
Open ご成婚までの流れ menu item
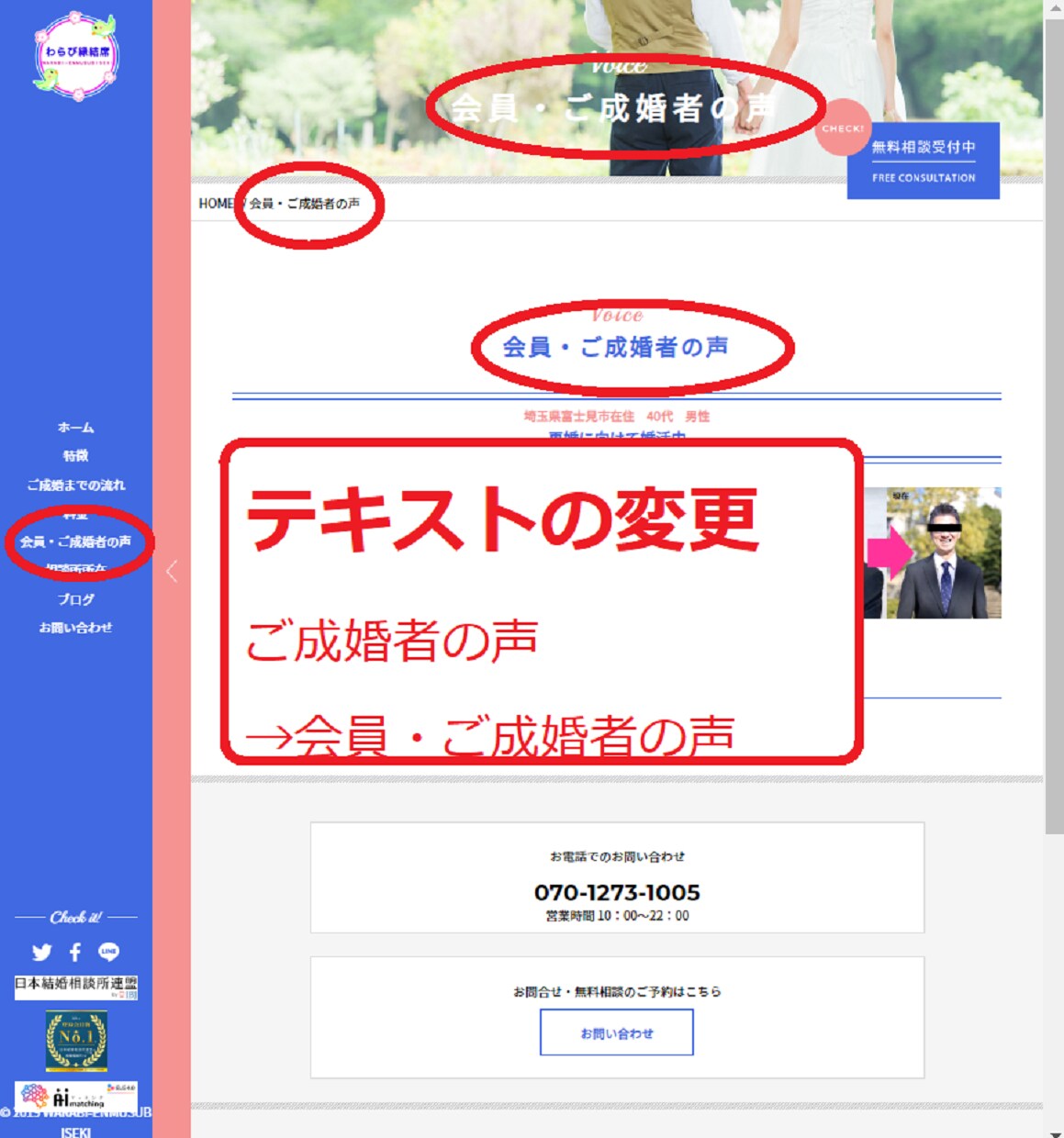pos(76,485)
